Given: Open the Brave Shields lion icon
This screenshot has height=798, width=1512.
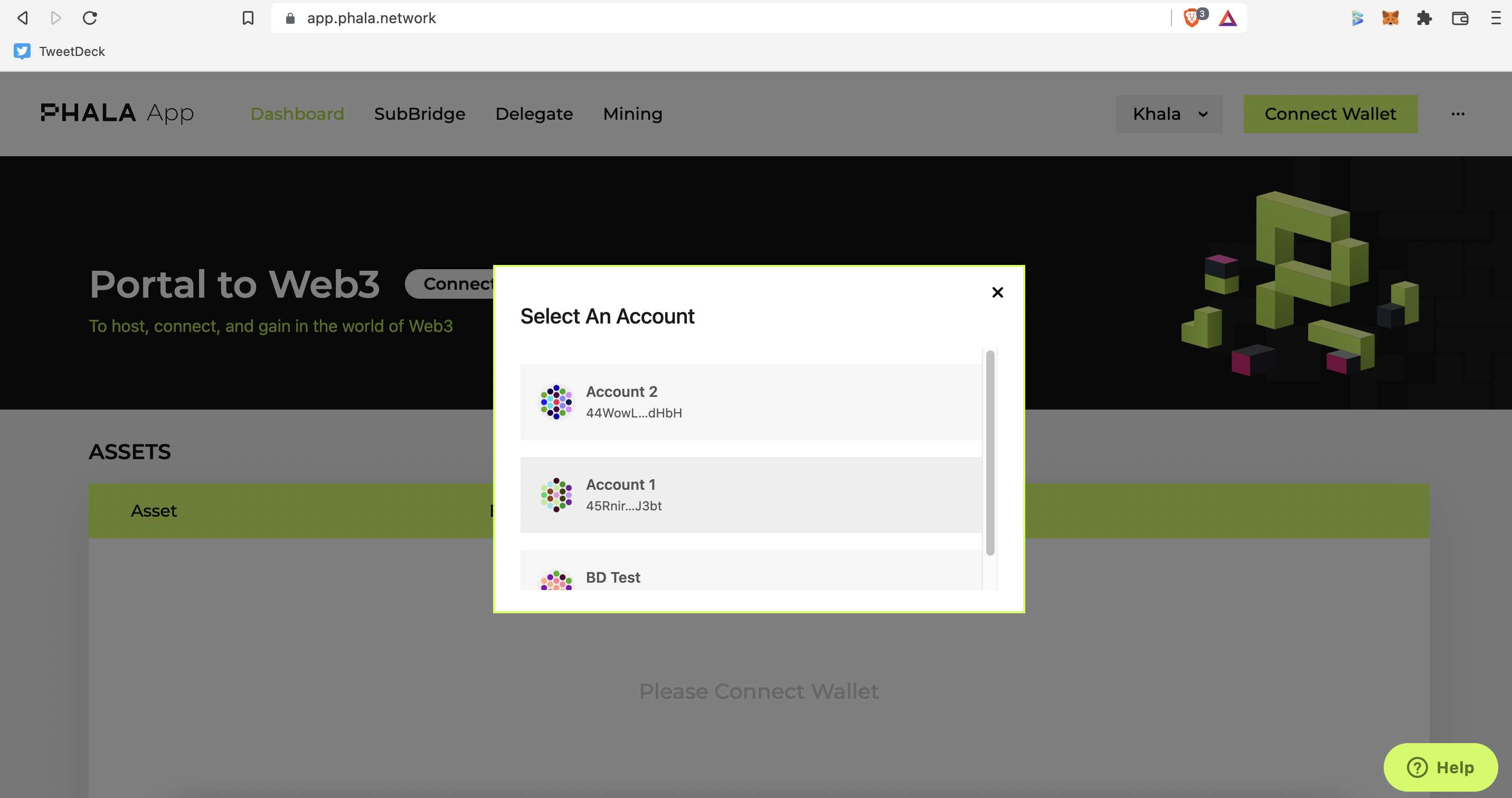Looking at the screenshot, I should click(x=1192, y=17).
